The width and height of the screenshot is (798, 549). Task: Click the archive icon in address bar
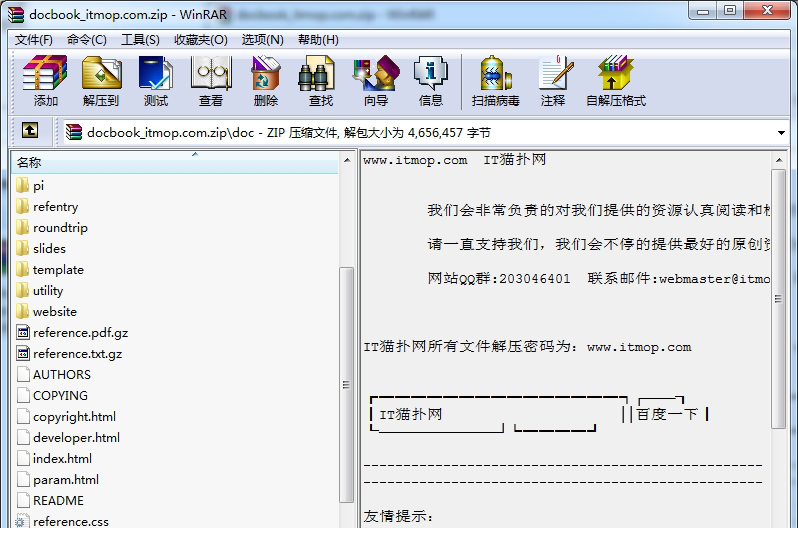point(74,132)
